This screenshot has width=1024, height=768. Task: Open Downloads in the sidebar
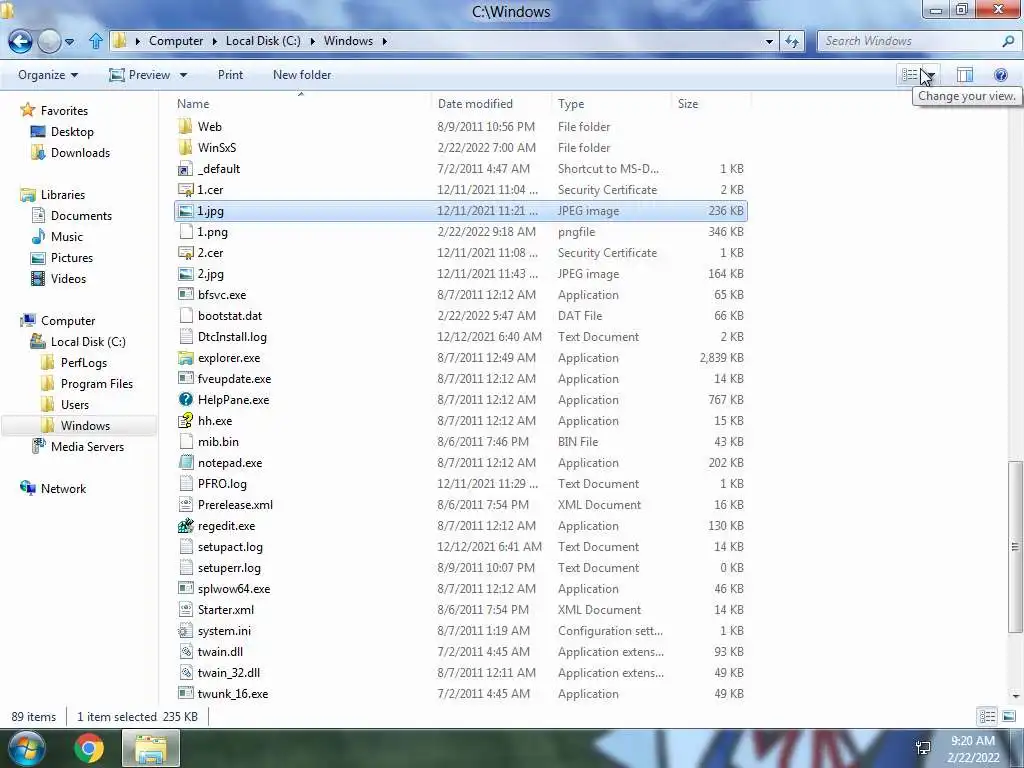pyautogui.click(x=80, y=153)
